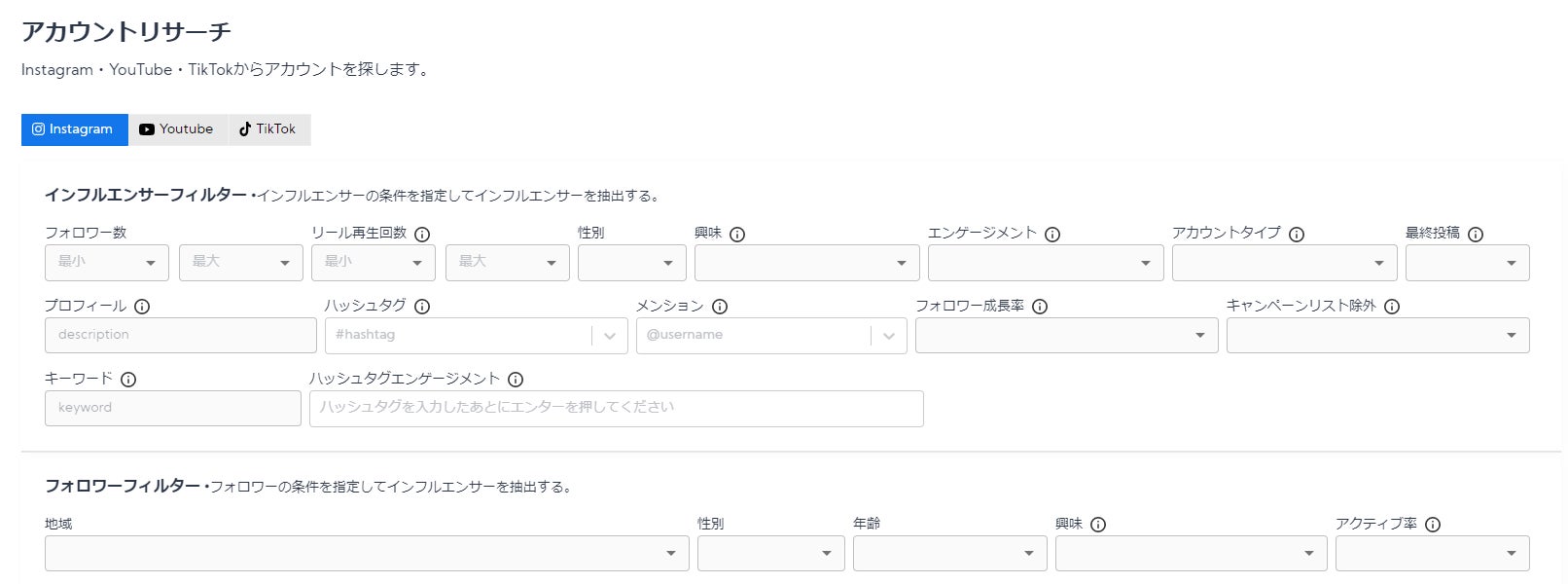Click the キーワード keyword input field
Screen dimensions: 1568x584
tap(172, 408)
